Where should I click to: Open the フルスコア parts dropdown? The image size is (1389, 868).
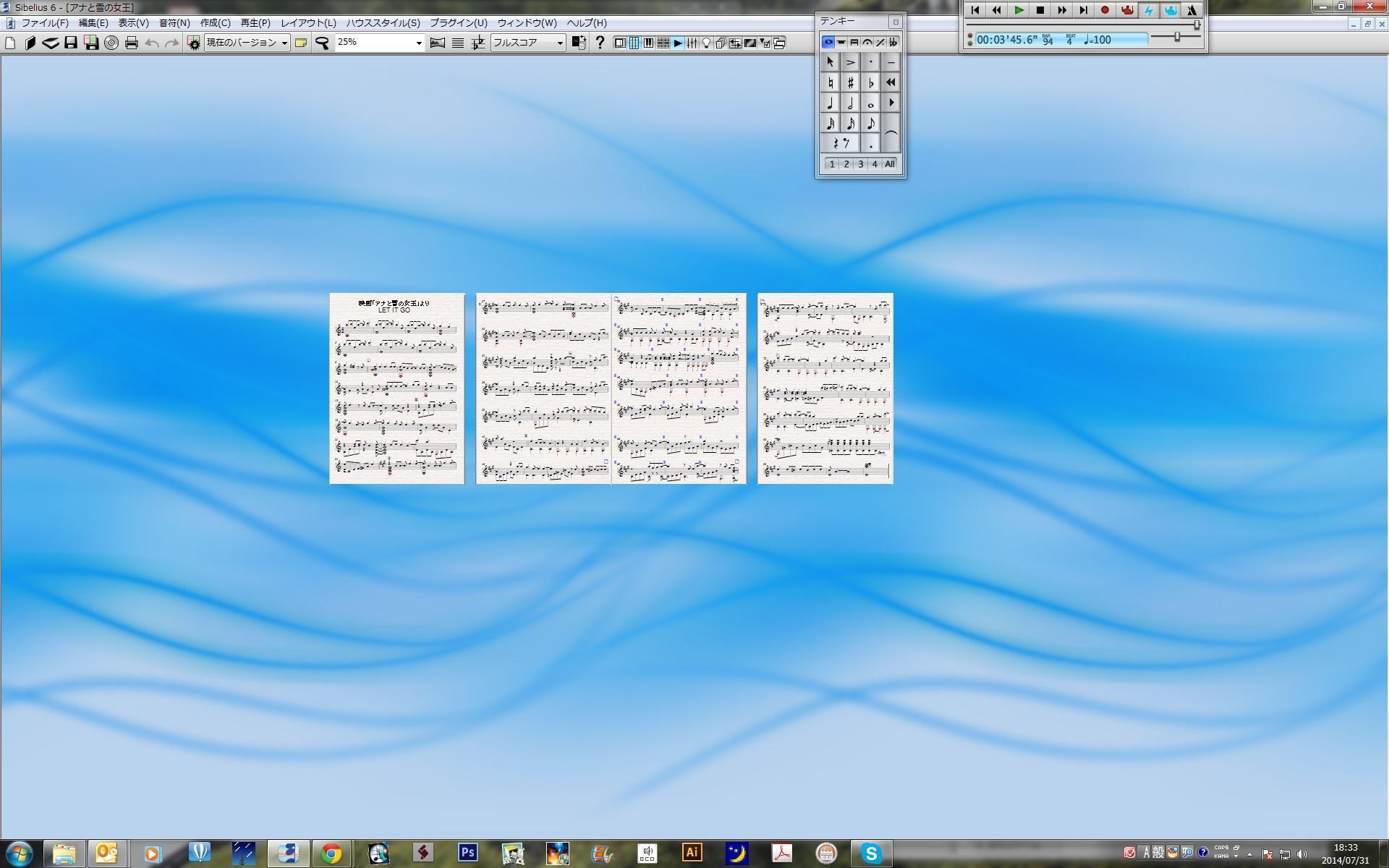point(528,43)
